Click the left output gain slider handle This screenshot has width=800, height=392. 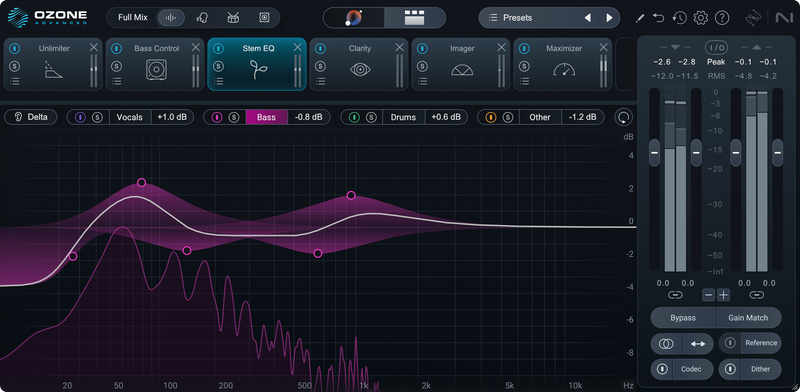point(736,153)
